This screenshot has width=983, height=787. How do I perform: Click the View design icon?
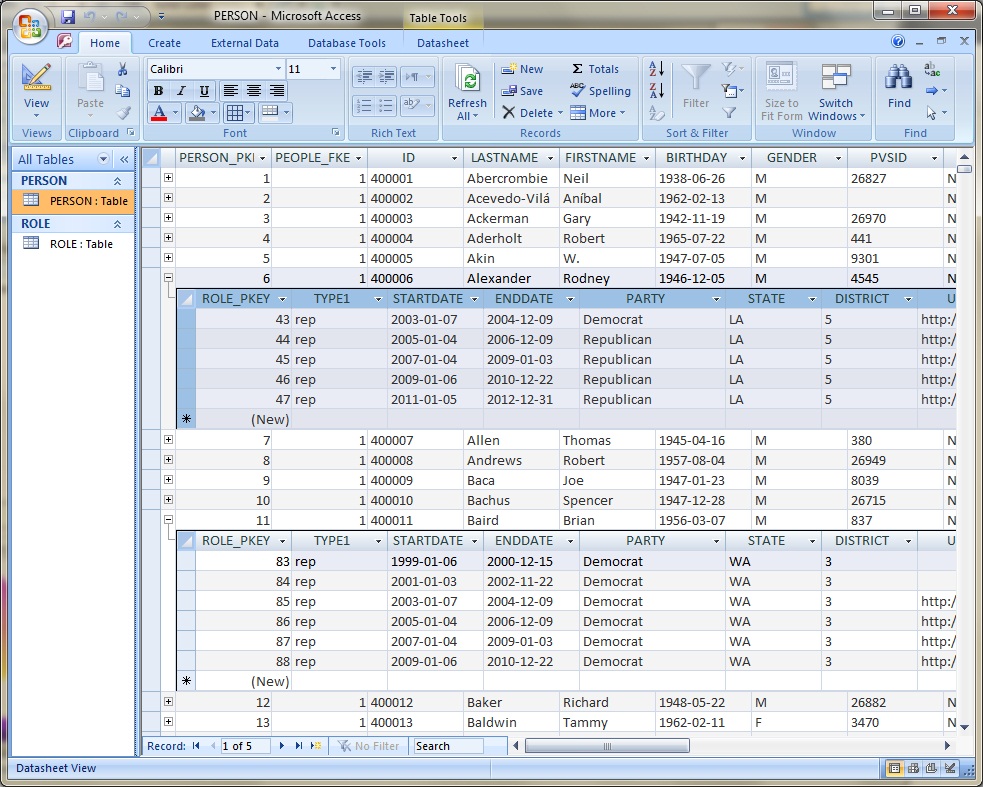pyautogui.click(x=36, y=78)
